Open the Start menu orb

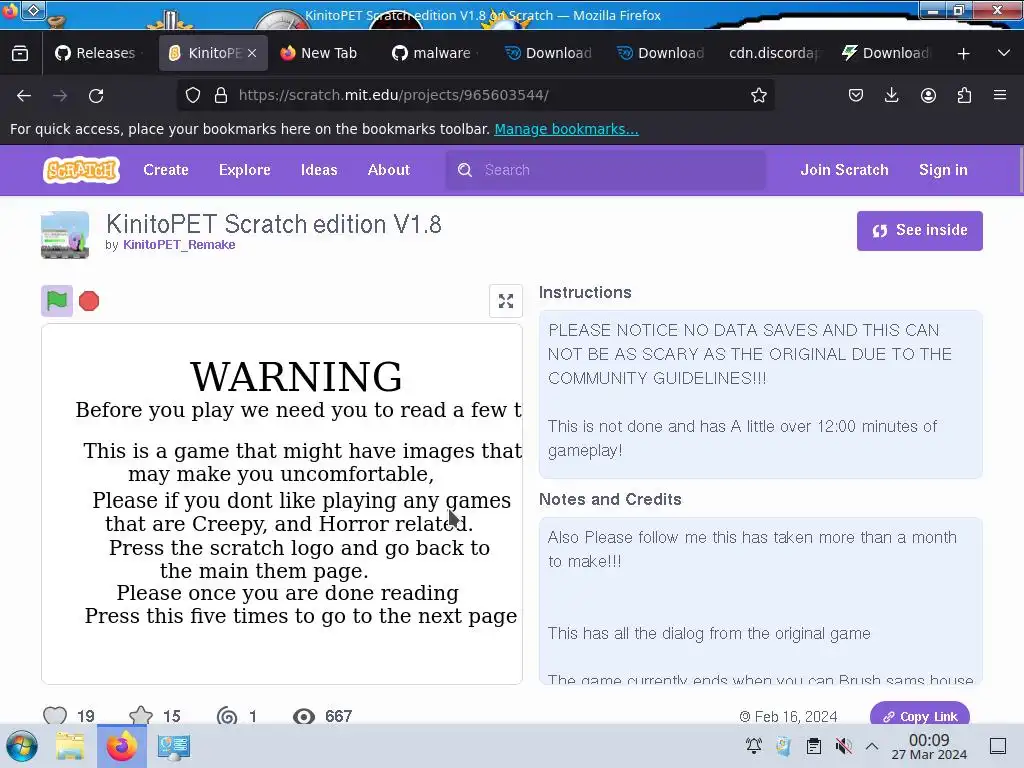pos(22,746)
